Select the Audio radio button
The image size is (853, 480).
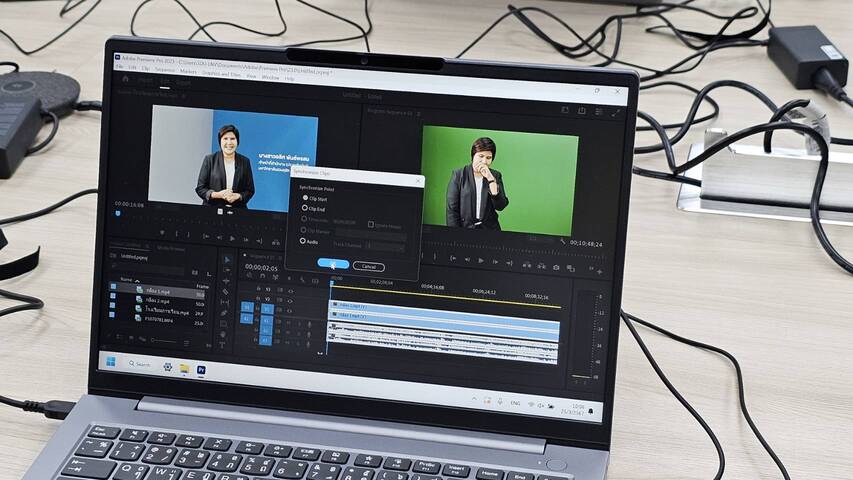[x=302, y=241]
